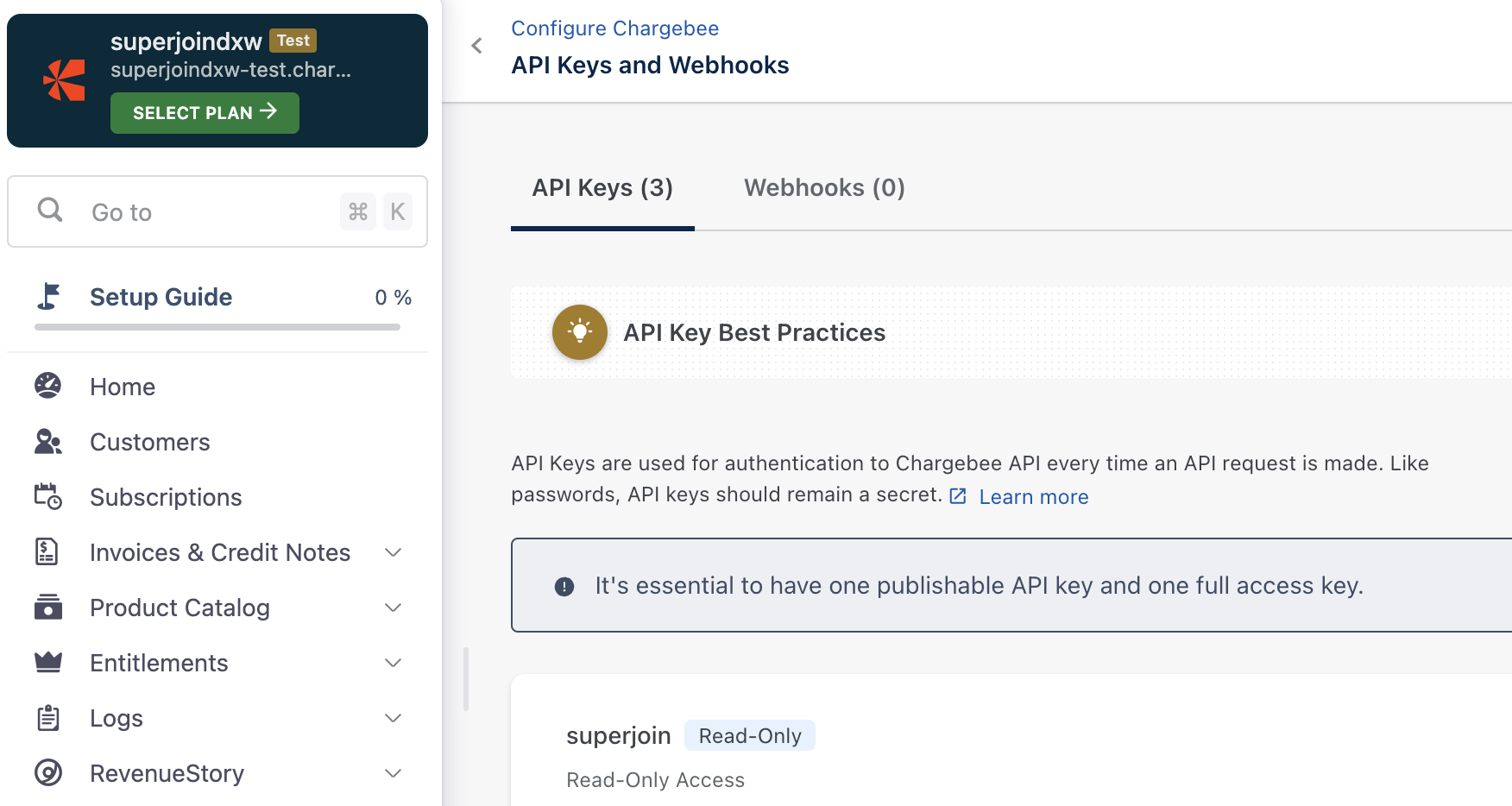
Task: Click the lightbulb Best Practices icon
Action: tap(580, 332)
